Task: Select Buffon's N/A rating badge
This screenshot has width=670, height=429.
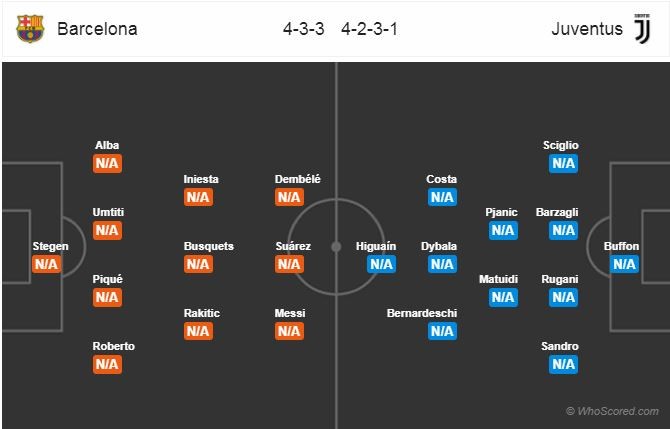Action: [624, 264]
